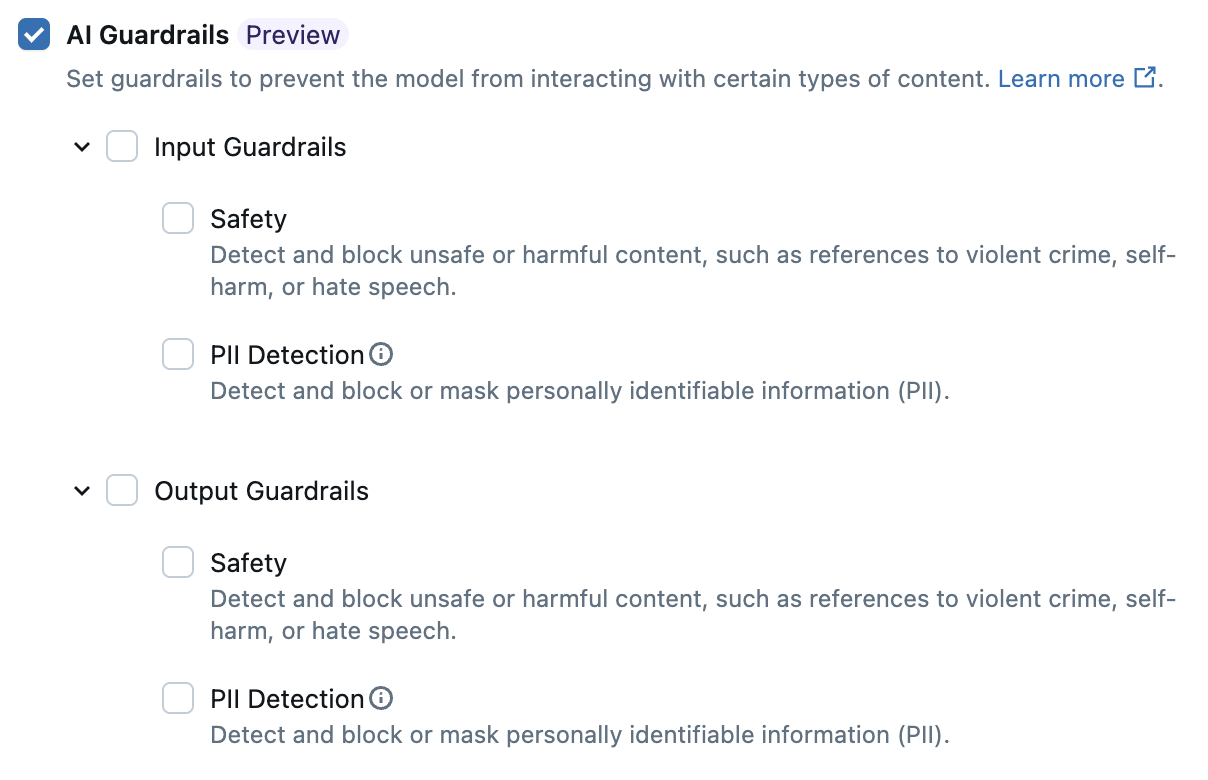Click the external link icon after Learn more

coord(1143,78)
